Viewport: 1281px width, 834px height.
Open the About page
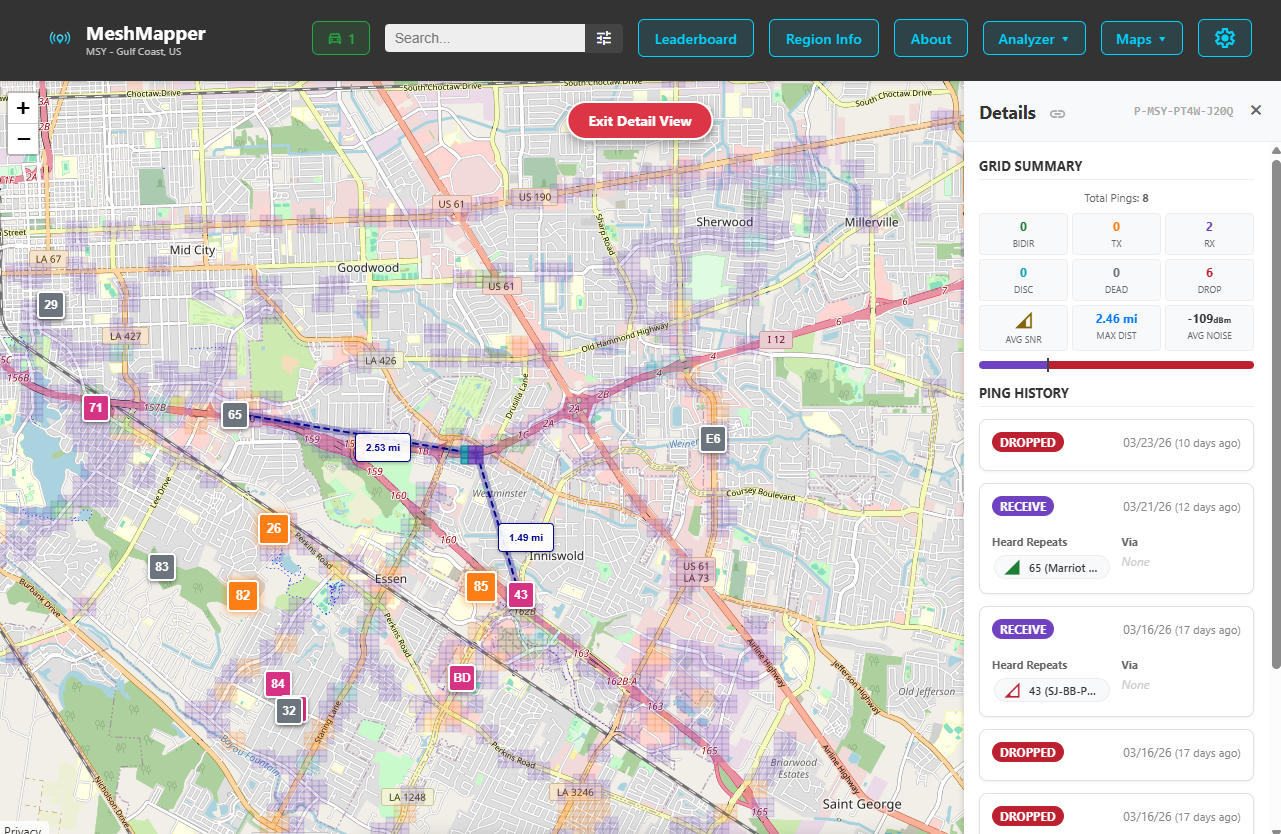point(930,38)
